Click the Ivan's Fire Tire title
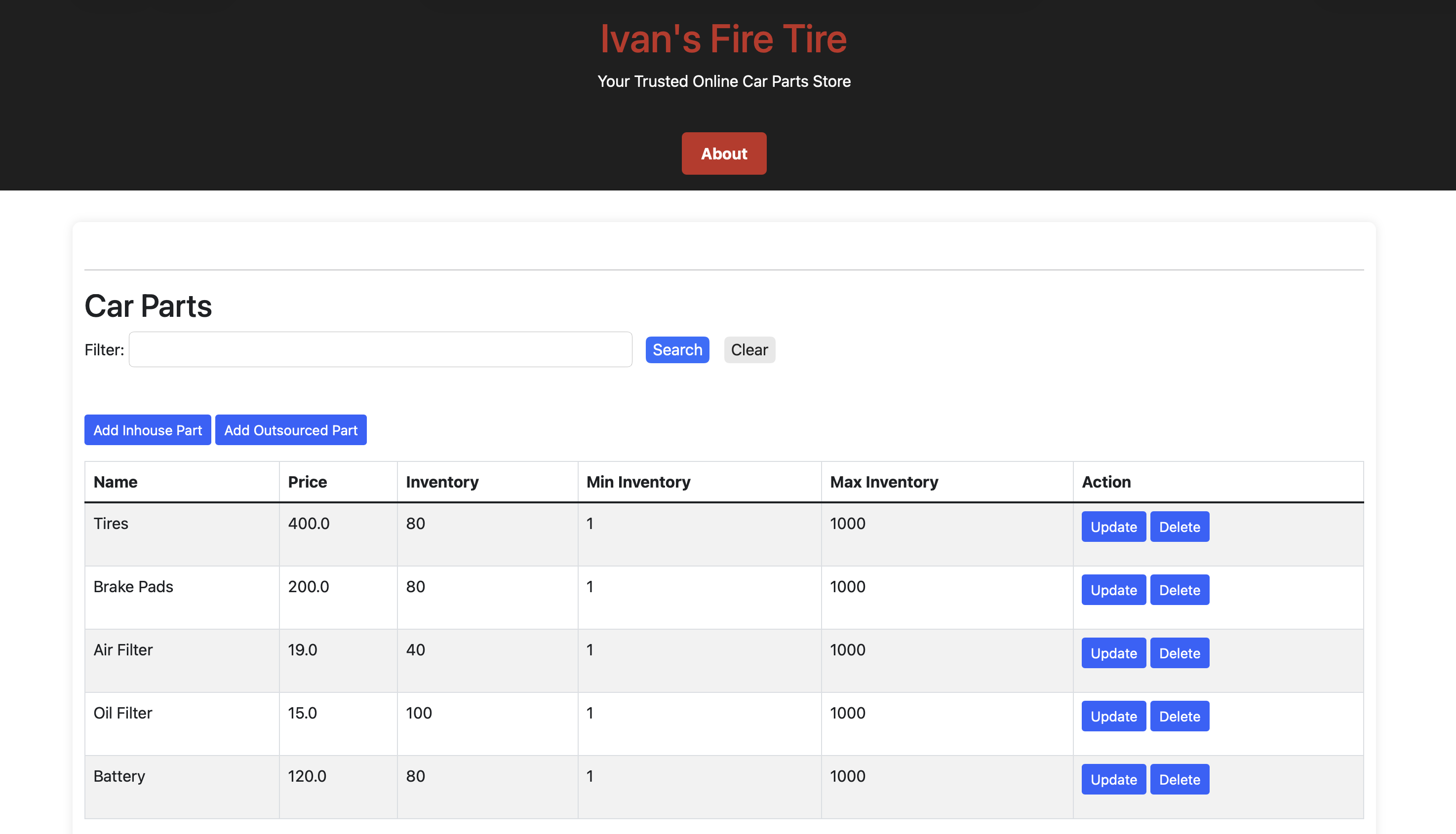This screenshot has height=834, width=1456. [x=723, y=39]
